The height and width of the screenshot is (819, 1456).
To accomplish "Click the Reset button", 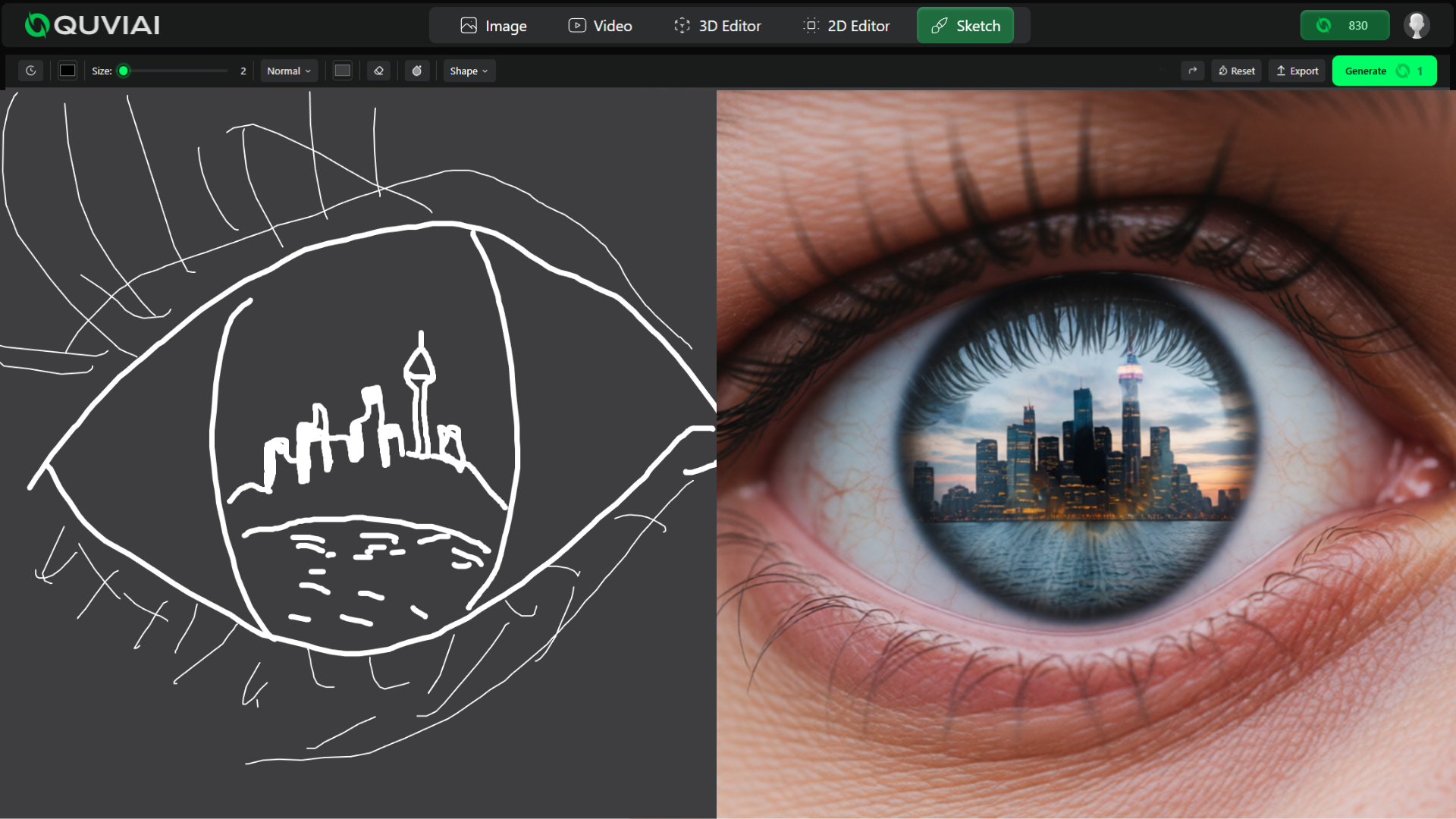I will 1236,71.
